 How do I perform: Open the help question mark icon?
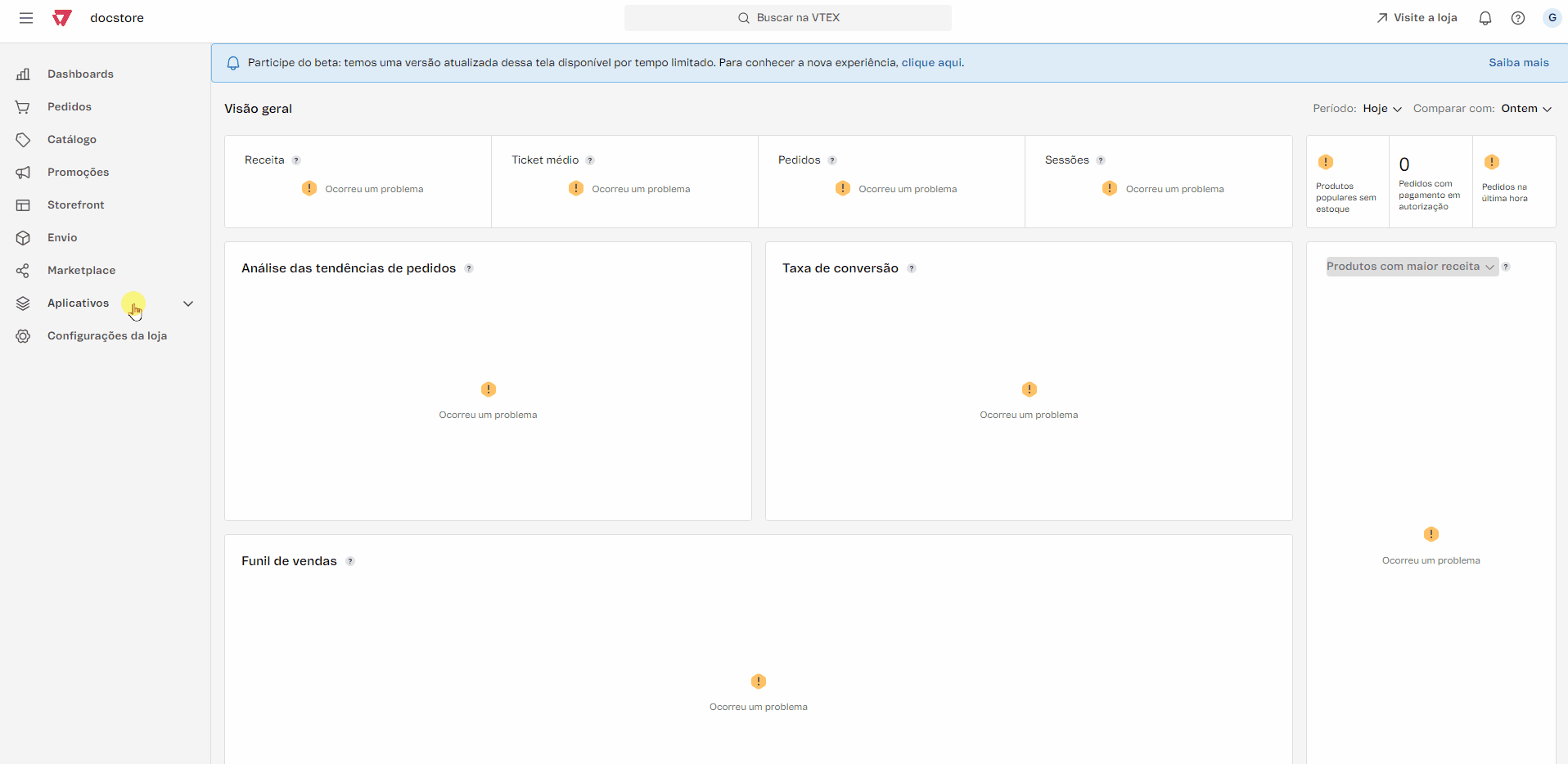tap(1518, 17)
